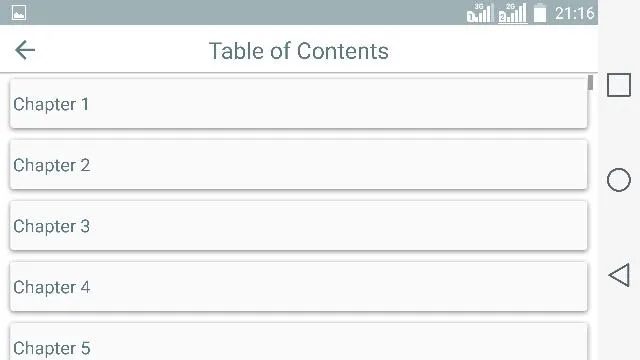This screenshot has height=360, width=640.
Task: Click the blank header area right of the title
Action: (492, 50)
